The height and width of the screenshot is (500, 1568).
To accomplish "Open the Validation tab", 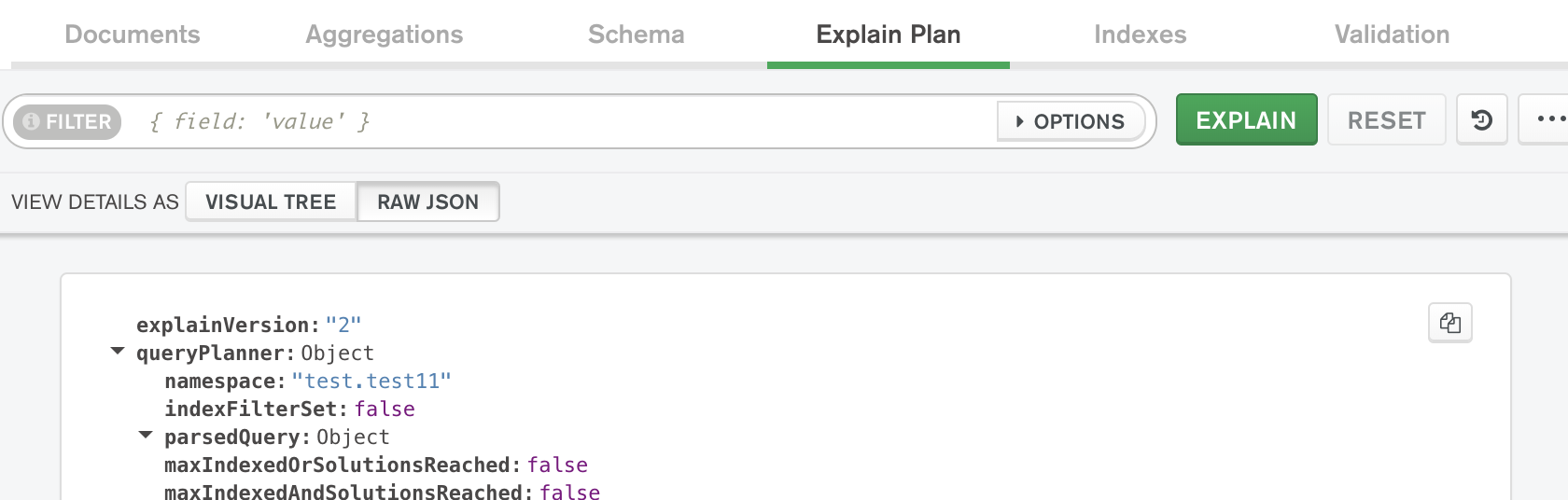I will (x=1392, y=35).
